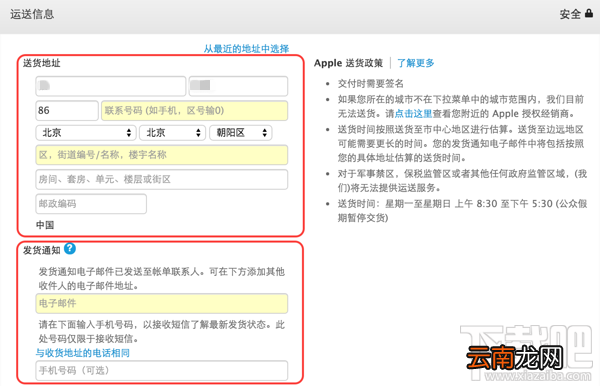Focus the first name field in 送货地址
The height and width of the screenshot is (386, 600).
point(238,86)
